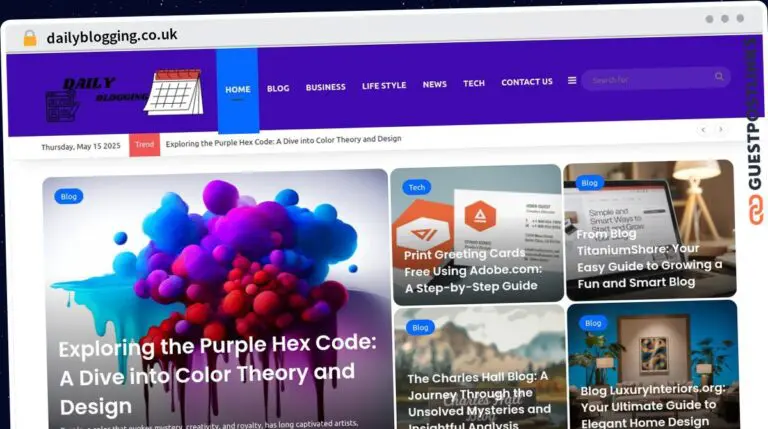Click the padlock icon in address bar
Image resolution: width=768 pixels, height=429 pixels.
(x=30, y=38)
